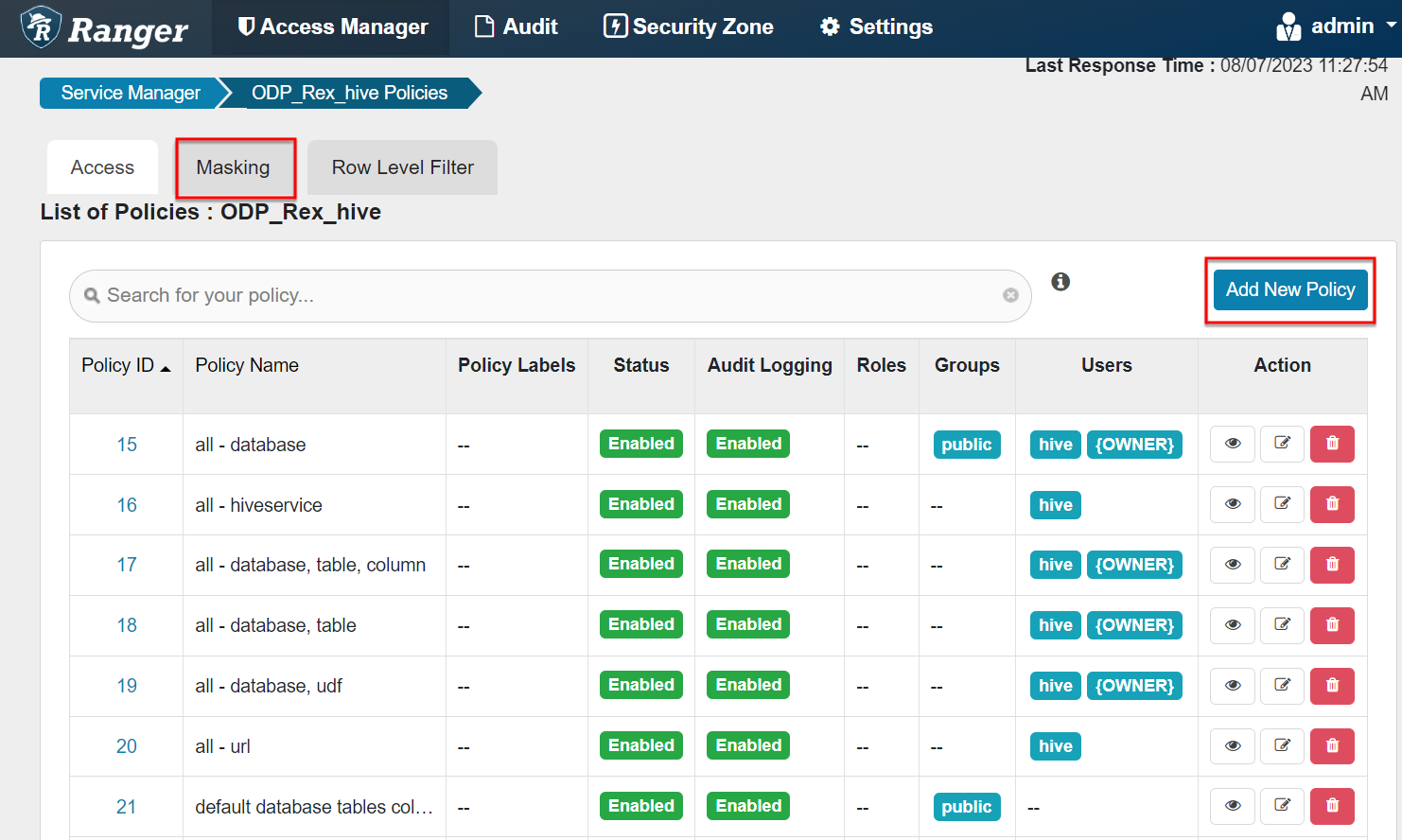Image resolution: width=1402 pixels, height=840 pixels.
Task: Open policy ID 19 link
Action: point(127,686)
